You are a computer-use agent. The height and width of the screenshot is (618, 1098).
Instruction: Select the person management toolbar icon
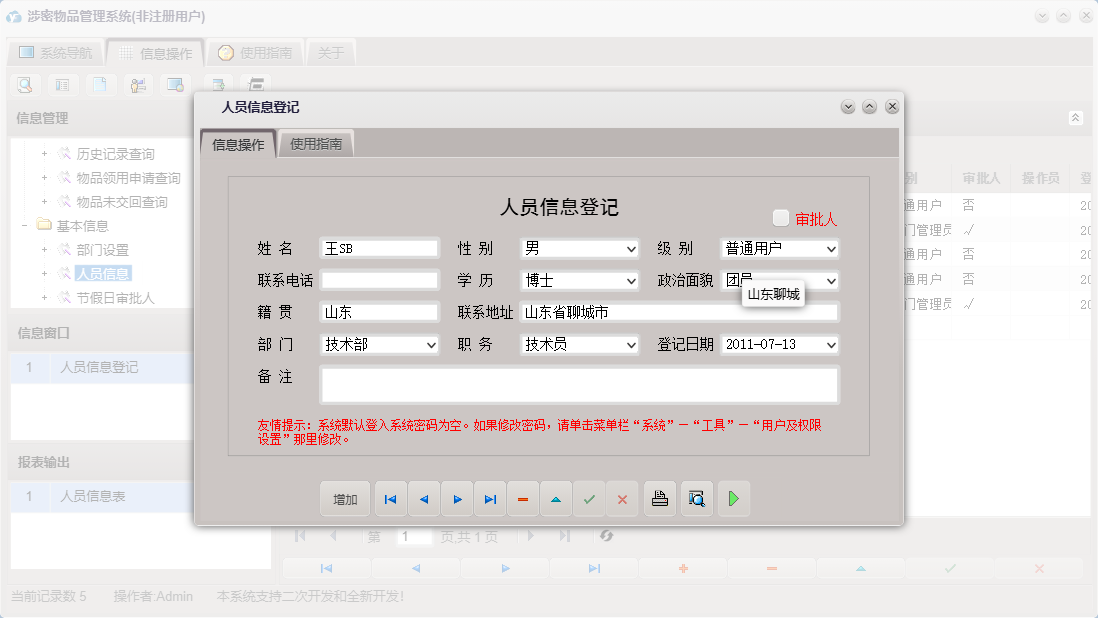click(x=138, y=85)
